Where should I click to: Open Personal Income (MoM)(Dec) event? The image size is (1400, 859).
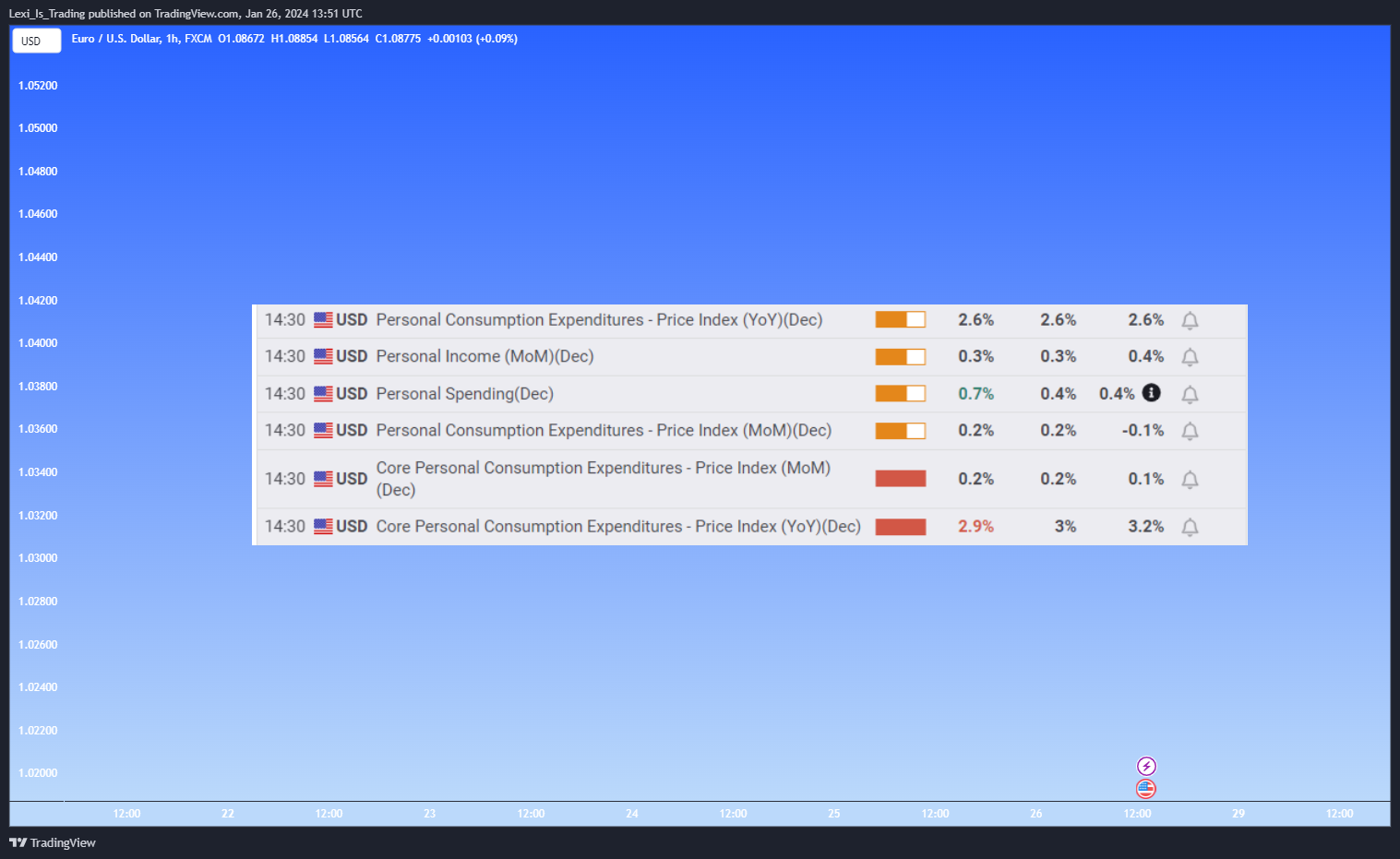(485, 356)
